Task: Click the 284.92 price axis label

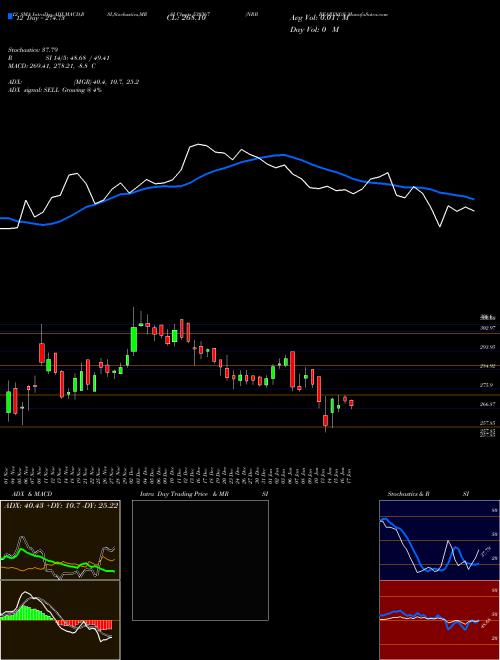Action: [x=488, y=366]
